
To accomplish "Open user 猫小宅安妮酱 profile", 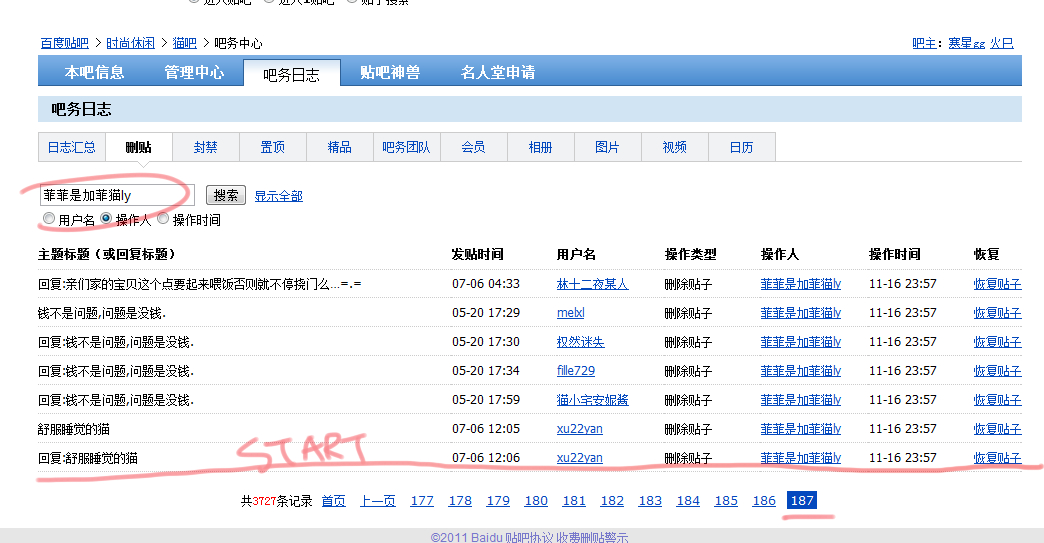I will pyautogui.click(x=593, y=400).
